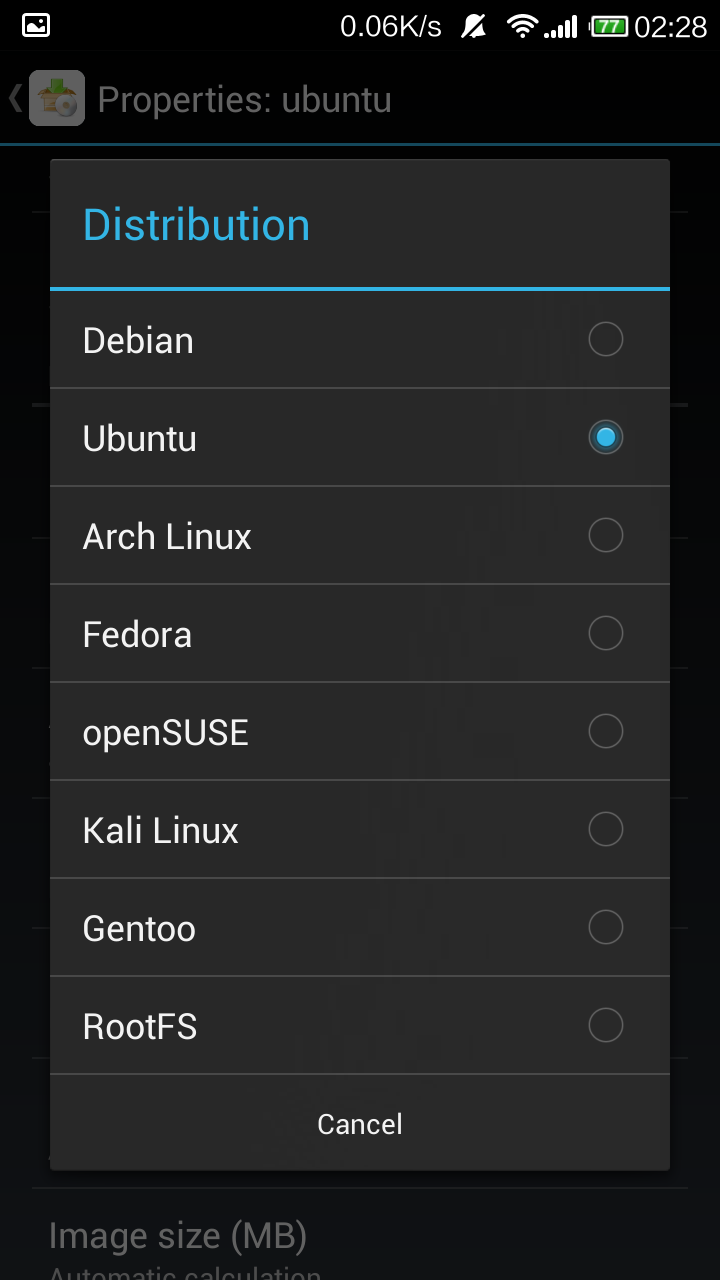The width and height of the screenshot is (720, 1280).
Task: Pick the openSUSE distribution entry
Action: 360,732
